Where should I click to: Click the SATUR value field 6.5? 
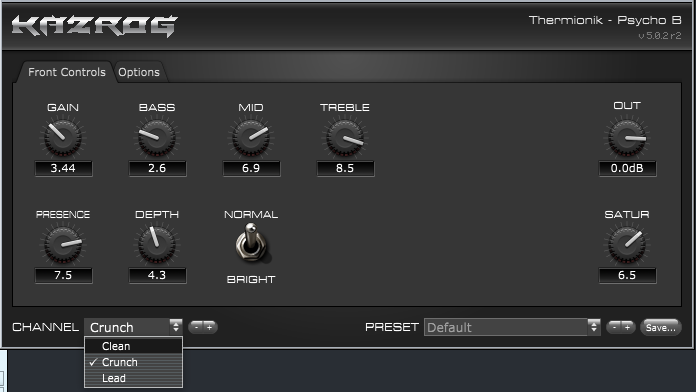(627, 275)
